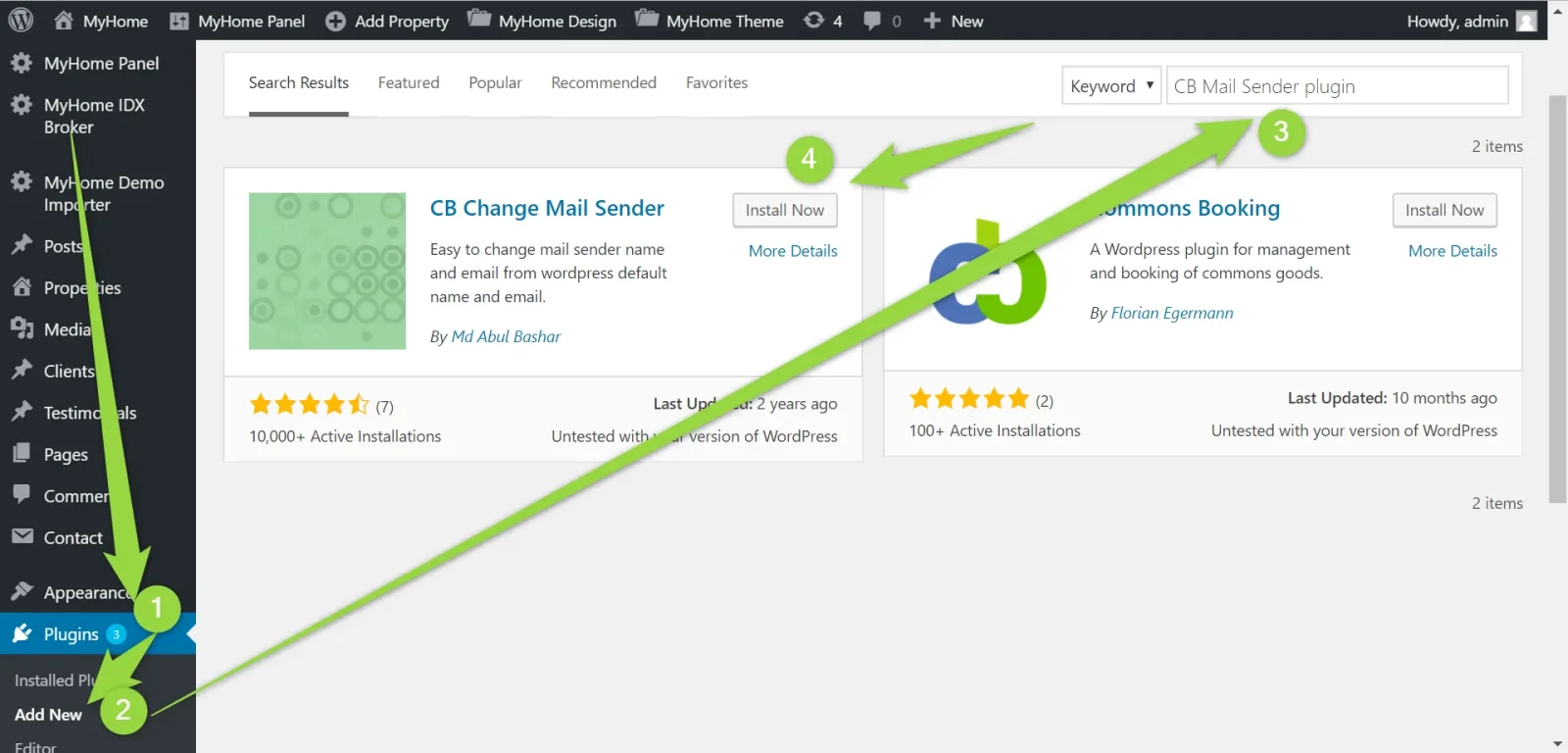This screenshot has width=1568, height=753.
Task: Click the updates refresh icon
Action: (813, 20)
